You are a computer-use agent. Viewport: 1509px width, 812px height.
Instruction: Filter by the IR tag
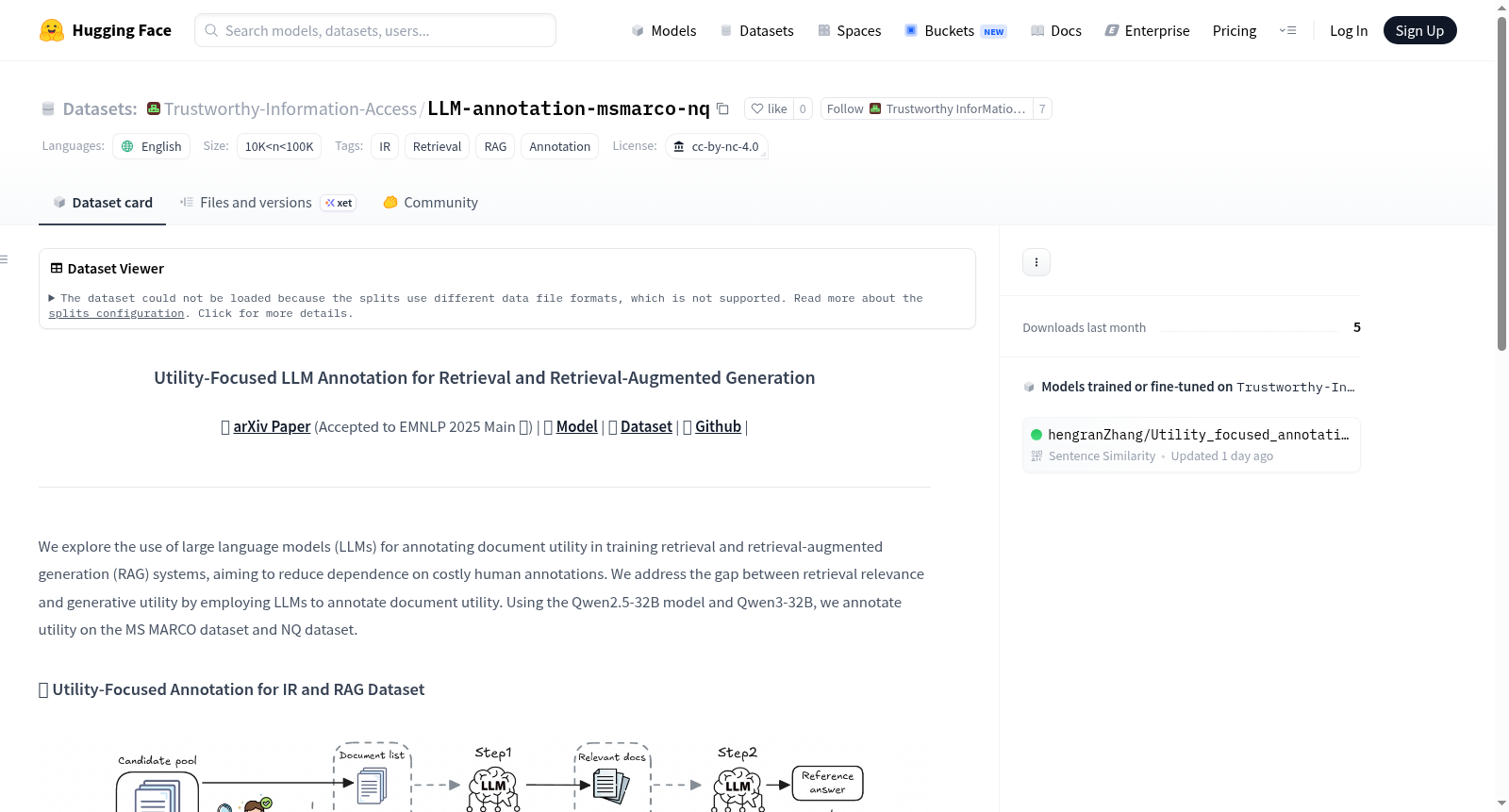385,146
